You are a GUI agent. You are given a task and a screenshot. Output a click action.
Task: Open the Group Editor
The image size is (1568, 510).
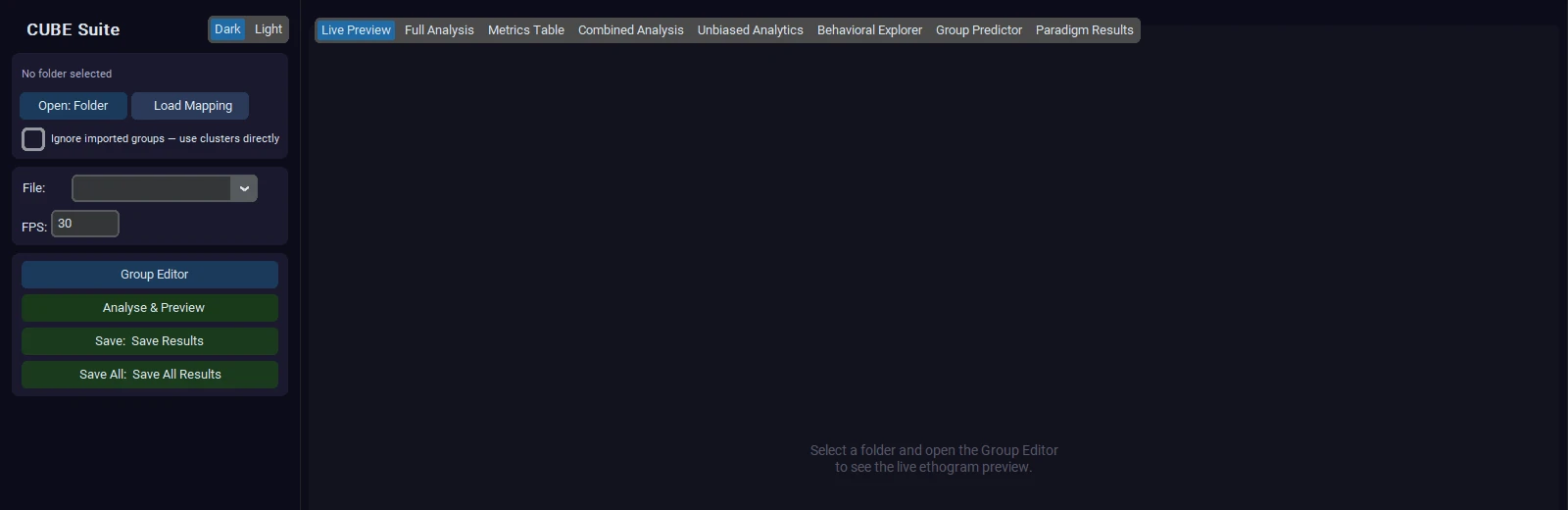(150, 275)
